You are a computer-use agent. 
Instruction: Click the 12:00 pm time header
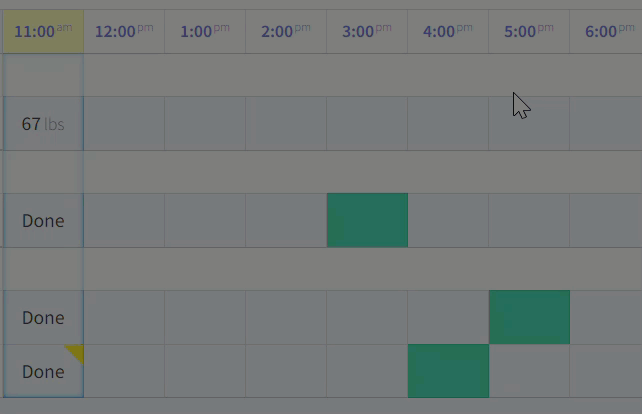point(124,31)
